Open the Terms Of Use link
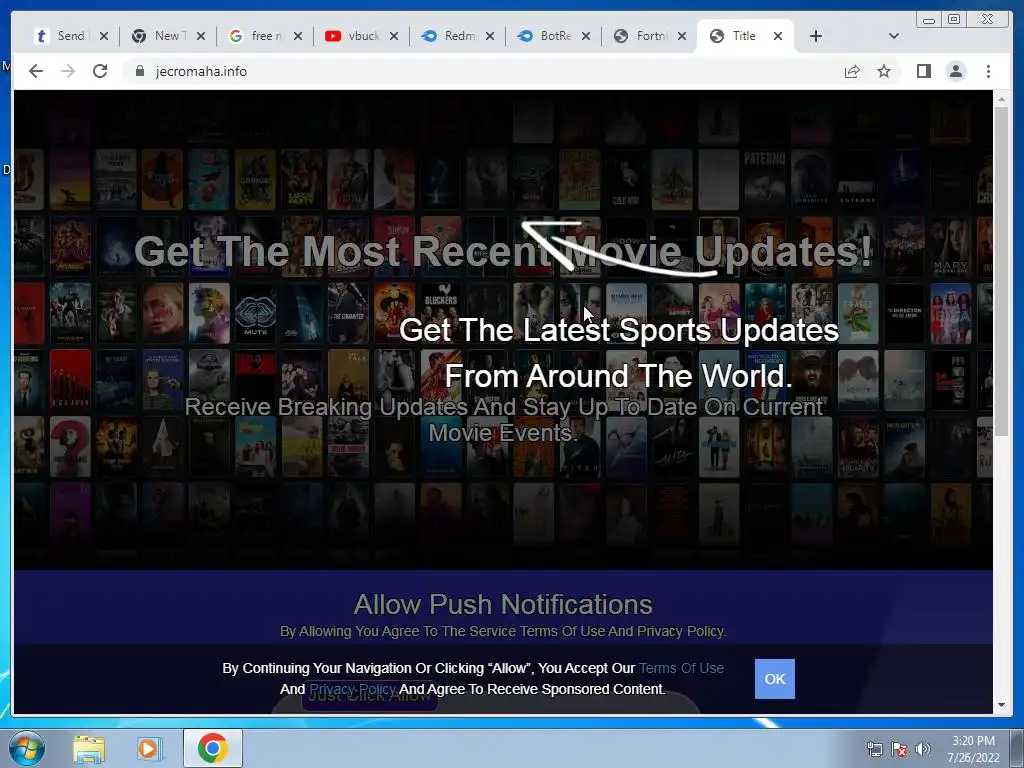The height and width of the screenshot is (768, 1024). [x=681, y=668]
